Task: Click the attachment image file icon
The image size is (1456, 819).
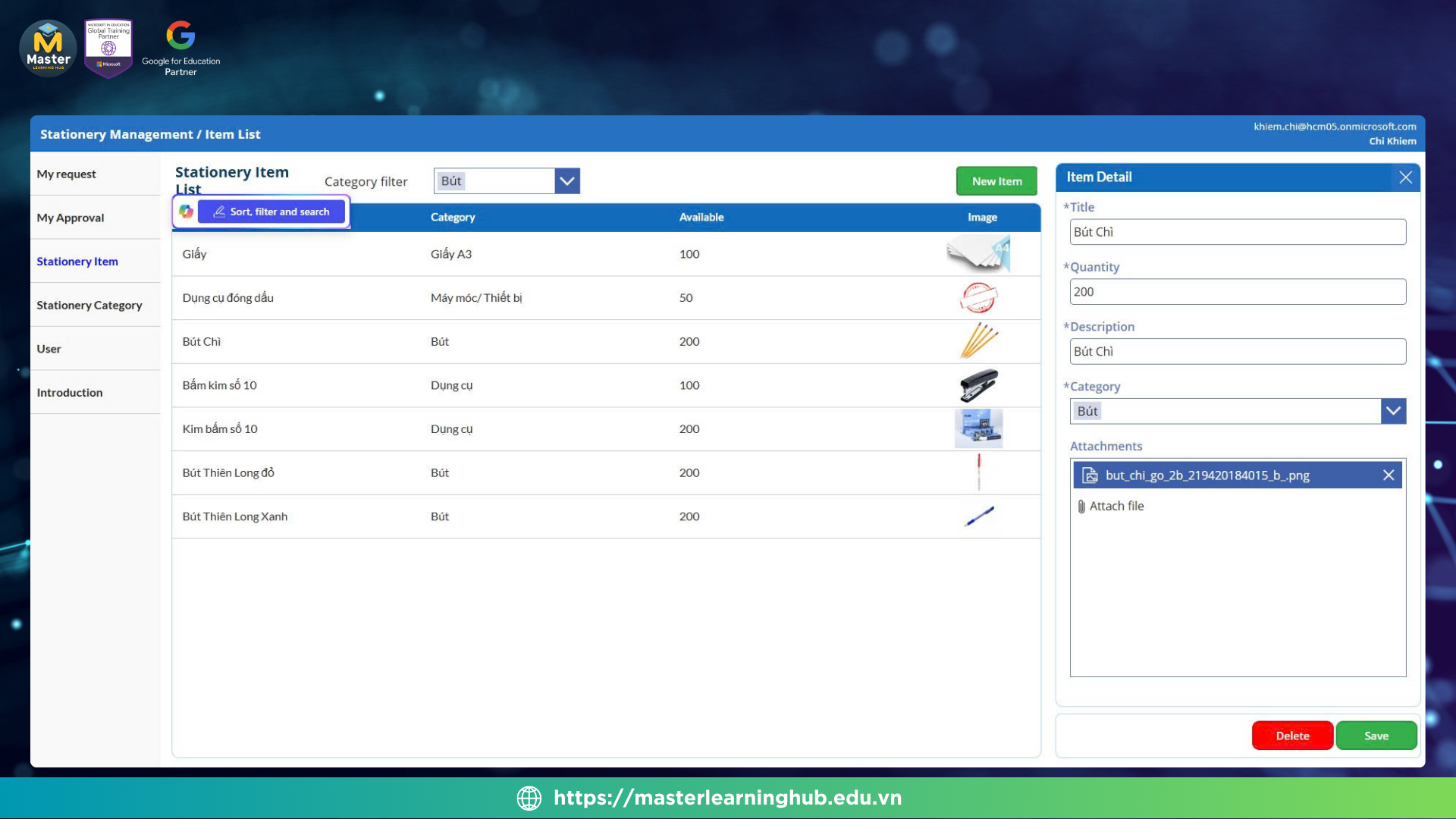Action: tap(1090, 475)
